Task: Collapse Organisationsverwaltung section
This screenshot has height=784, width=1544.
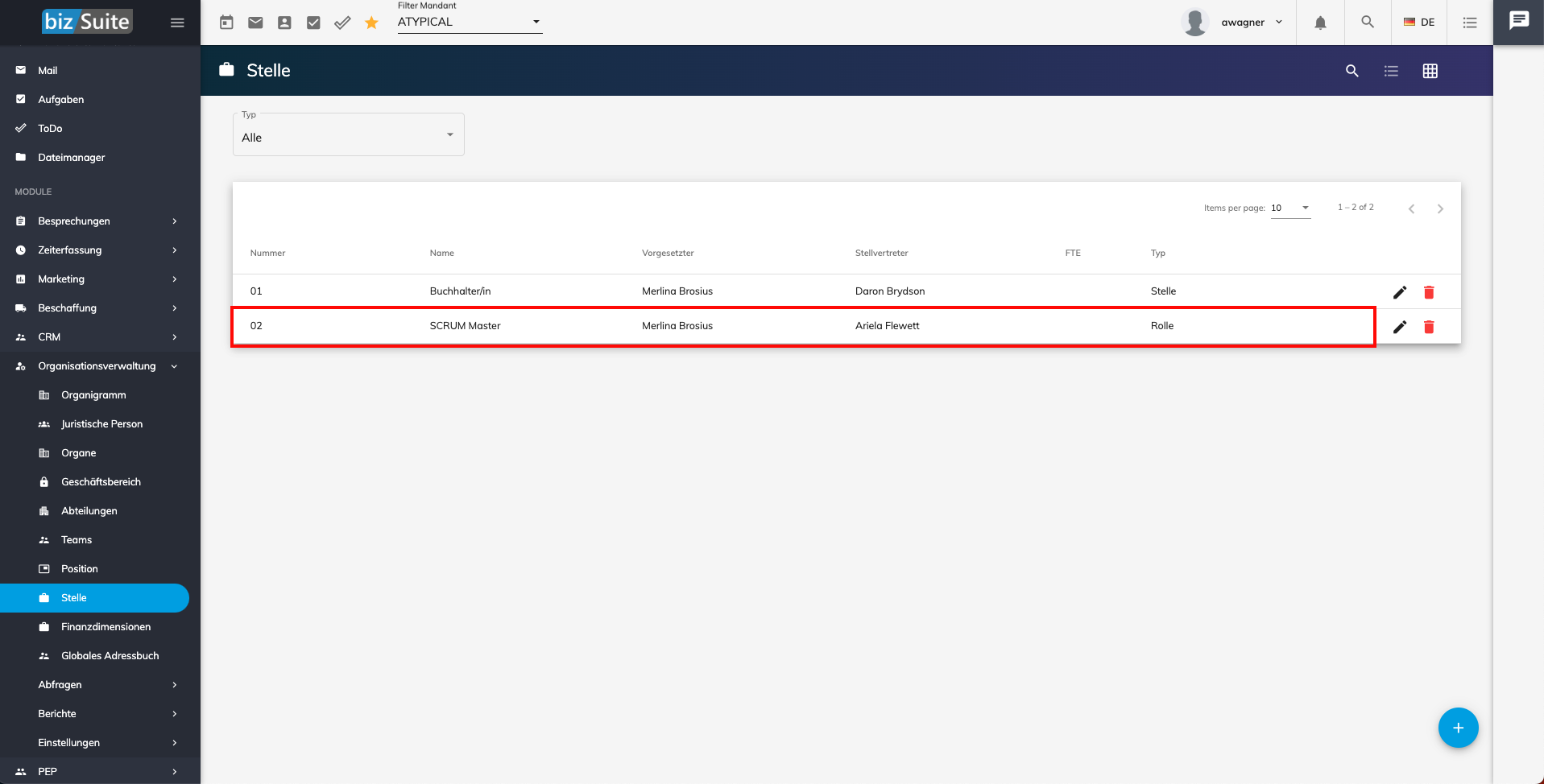Action: tap(100, 366)
